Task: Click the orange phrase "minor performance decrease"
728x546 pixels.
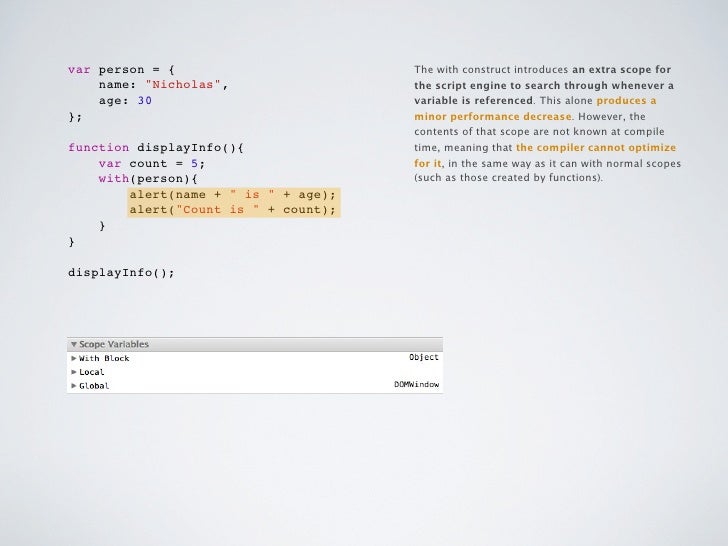Action: [493, 117]
